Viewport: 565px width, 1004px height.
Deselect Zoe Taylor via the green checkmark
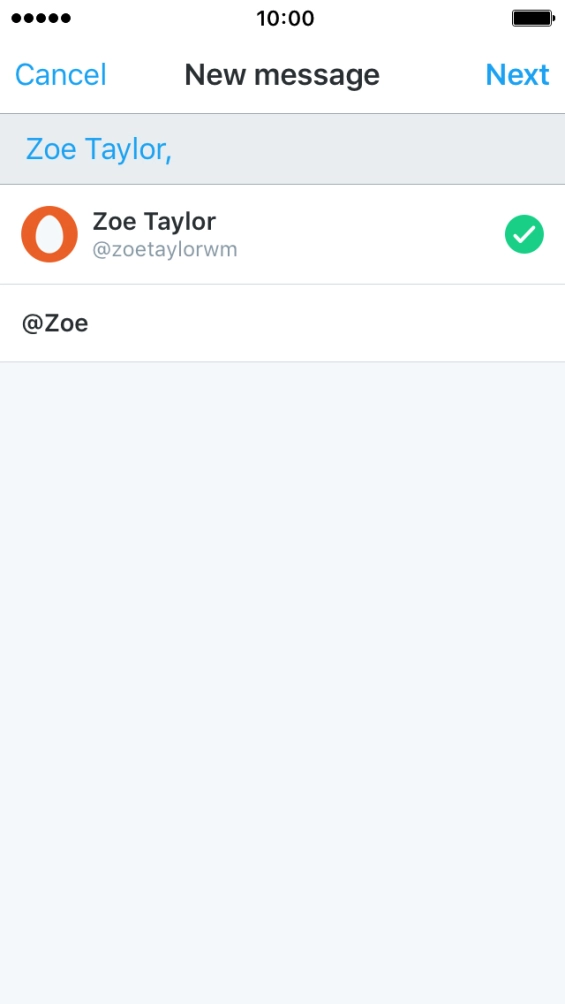(x=524, y=234)
